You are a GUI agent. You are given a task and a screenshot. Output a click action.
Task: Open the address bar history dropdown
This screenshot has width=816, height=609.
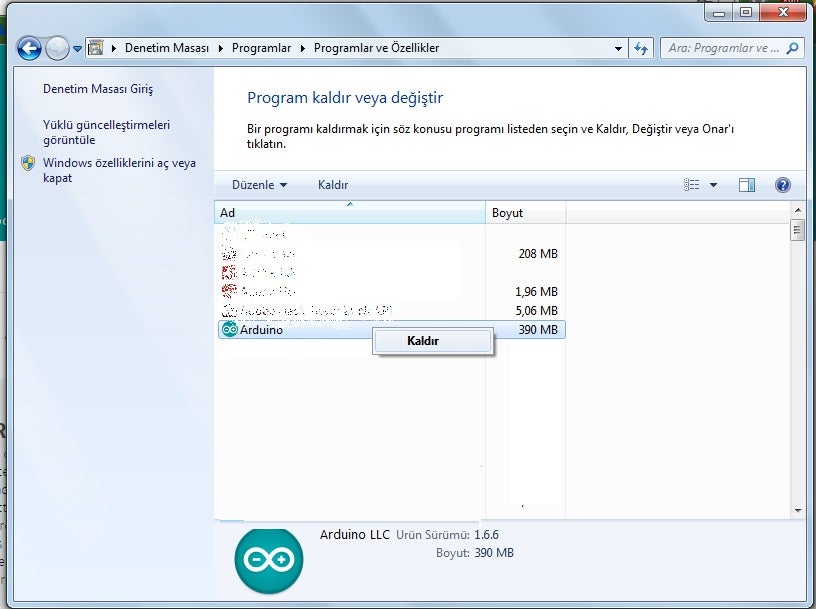[x=618, y=48]
